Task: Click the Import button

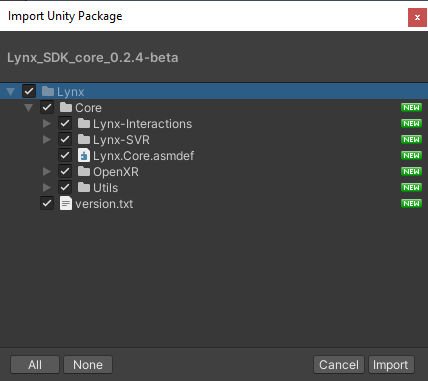Action: [391, 365]
